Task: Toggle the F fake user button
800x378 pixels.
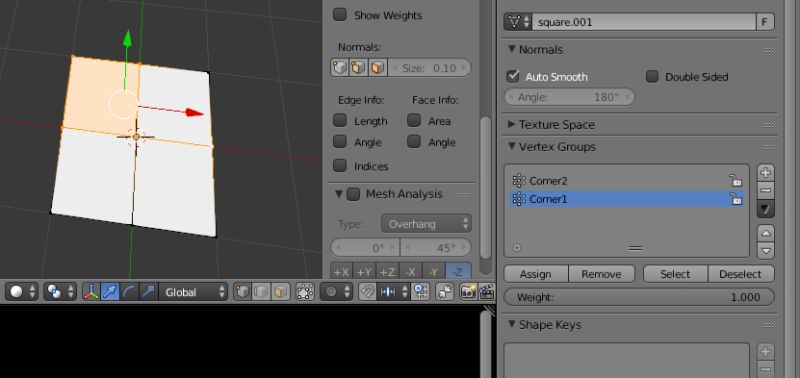Action: pyautogui.click(x=765, y=22)
